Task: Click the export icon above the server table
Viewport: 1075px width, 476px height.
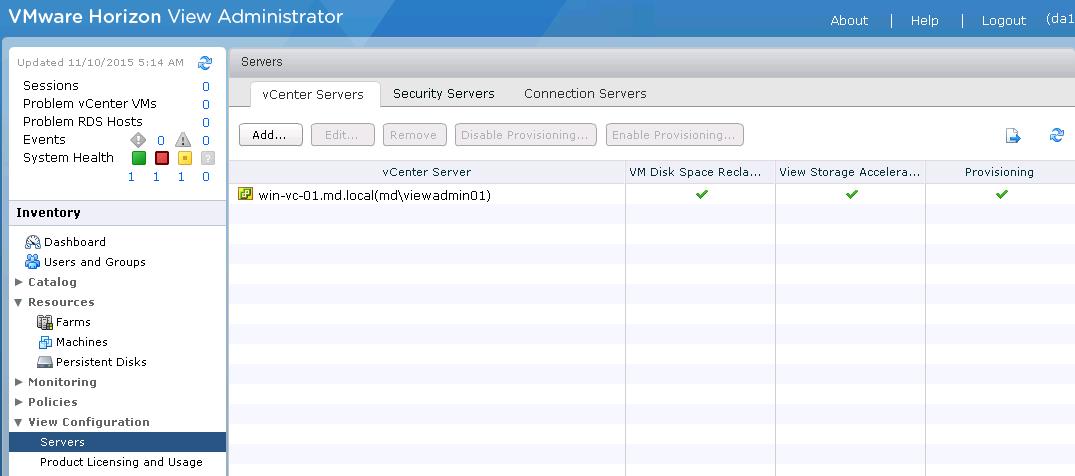Action: coord(1013,136)
